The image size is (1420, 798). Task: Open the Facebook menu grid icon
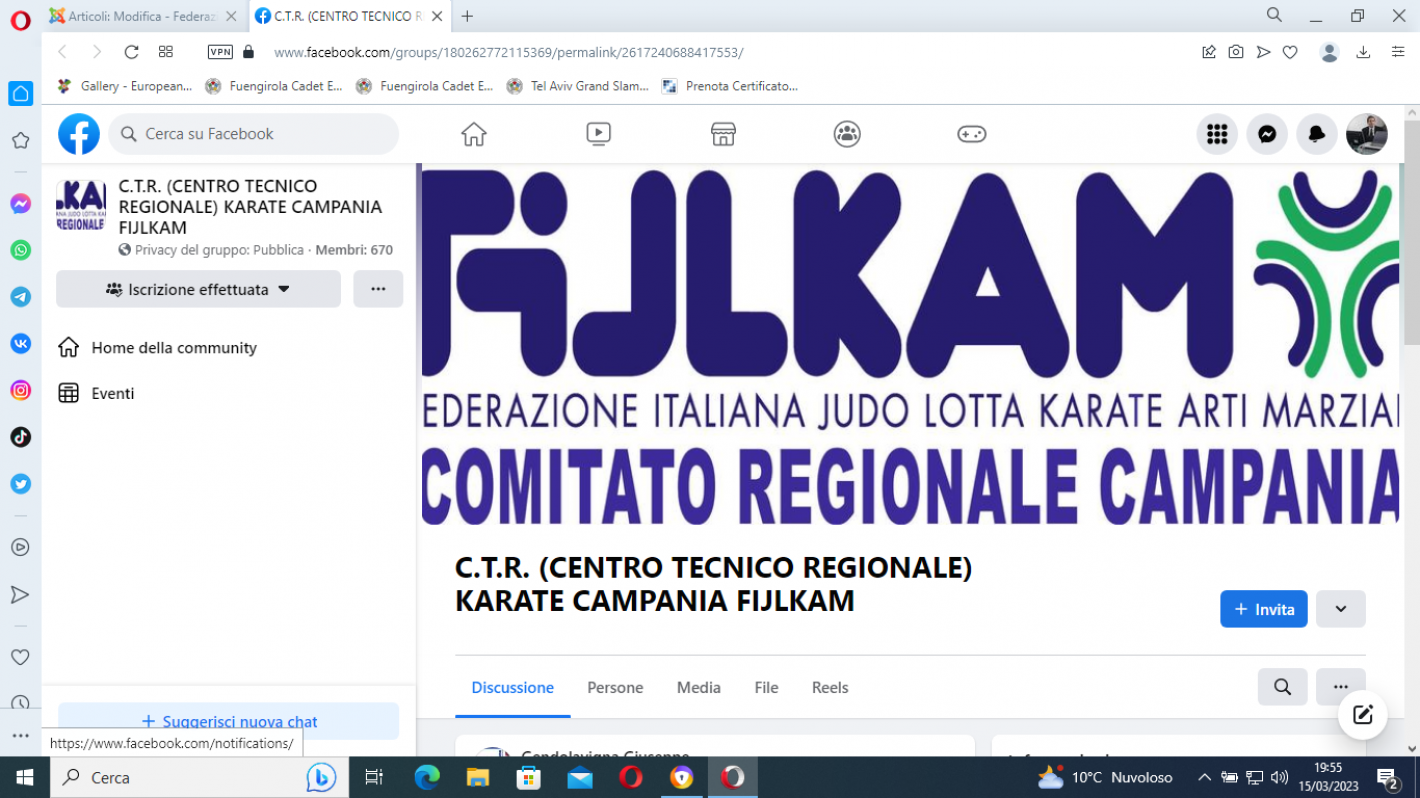[1217, 134]
